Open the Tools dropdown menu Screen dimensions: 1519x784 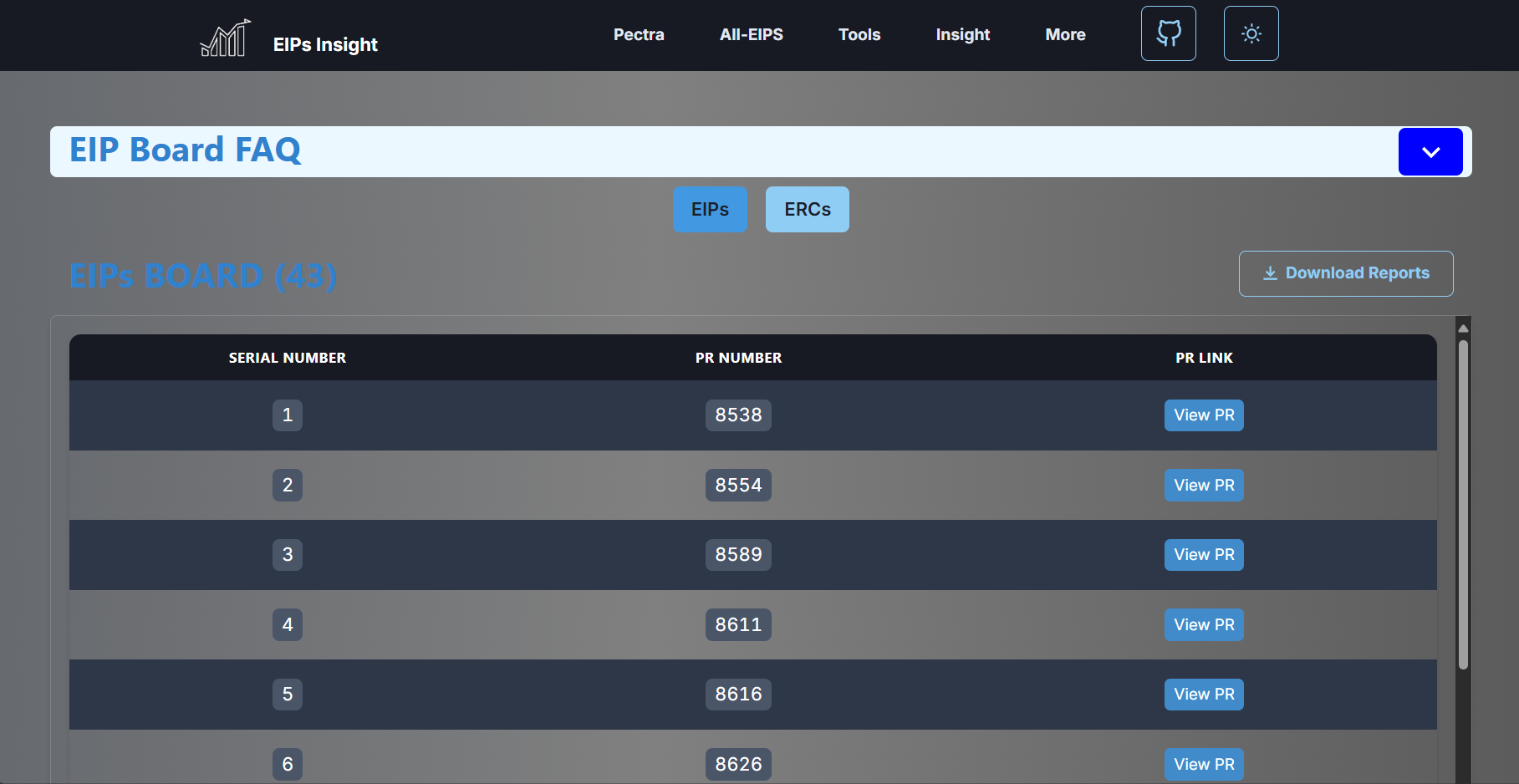[859, 34]
